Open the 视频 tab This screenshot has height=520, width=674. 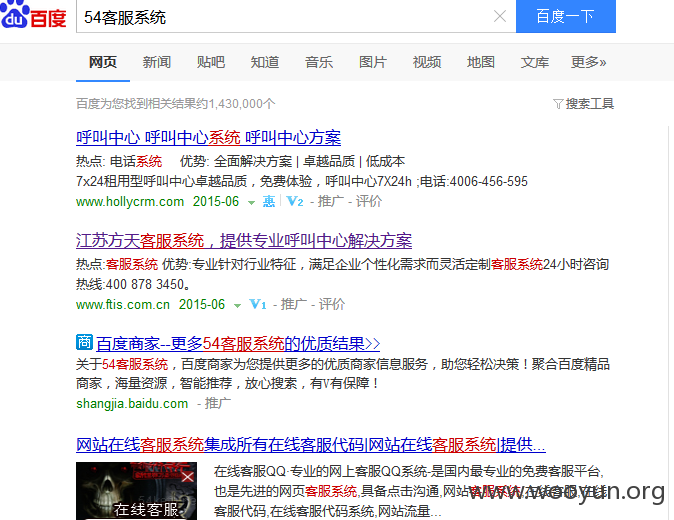[x=427, y=62]
